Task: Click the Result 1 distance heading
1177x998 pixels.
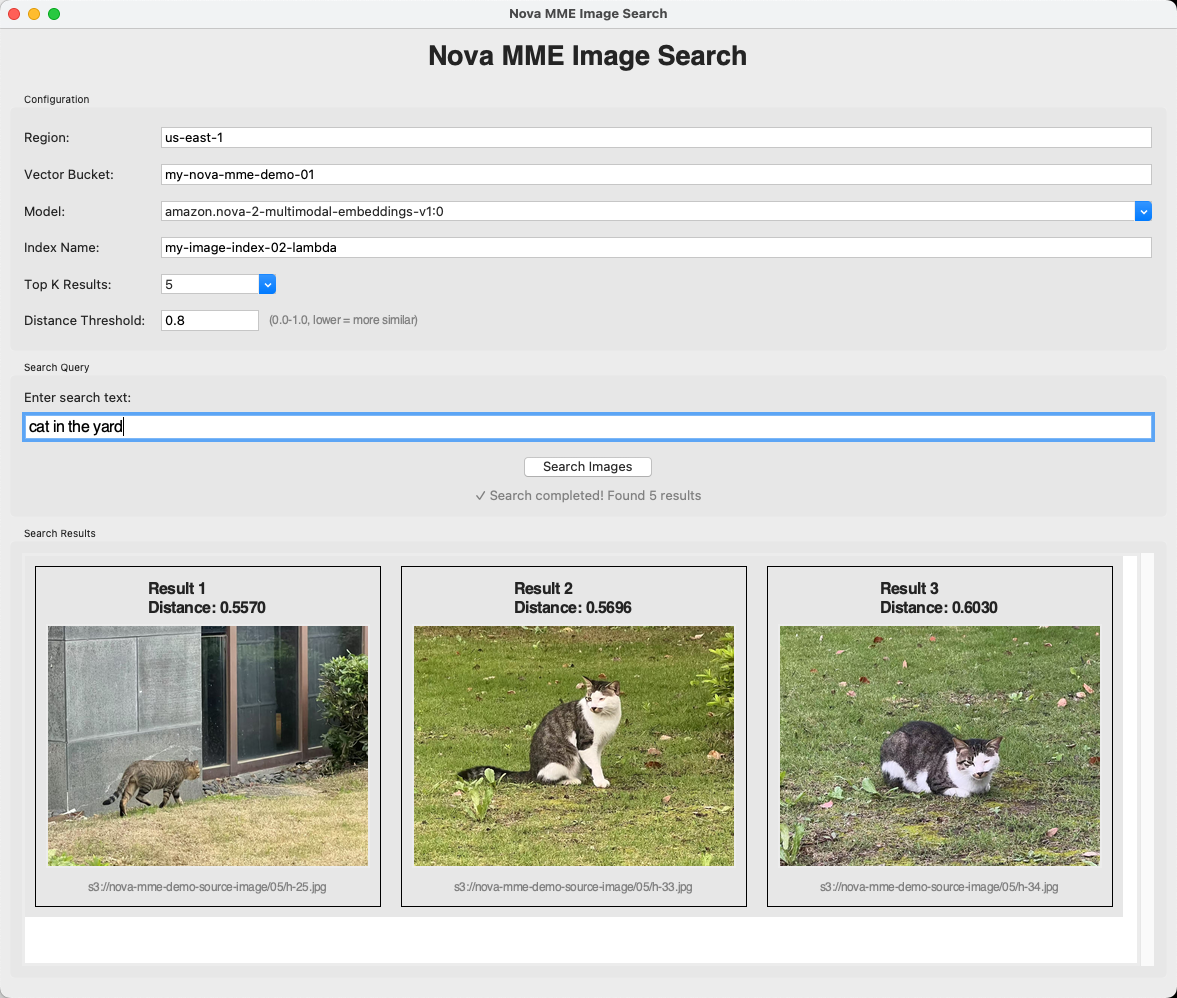Action: click(207, 607)
